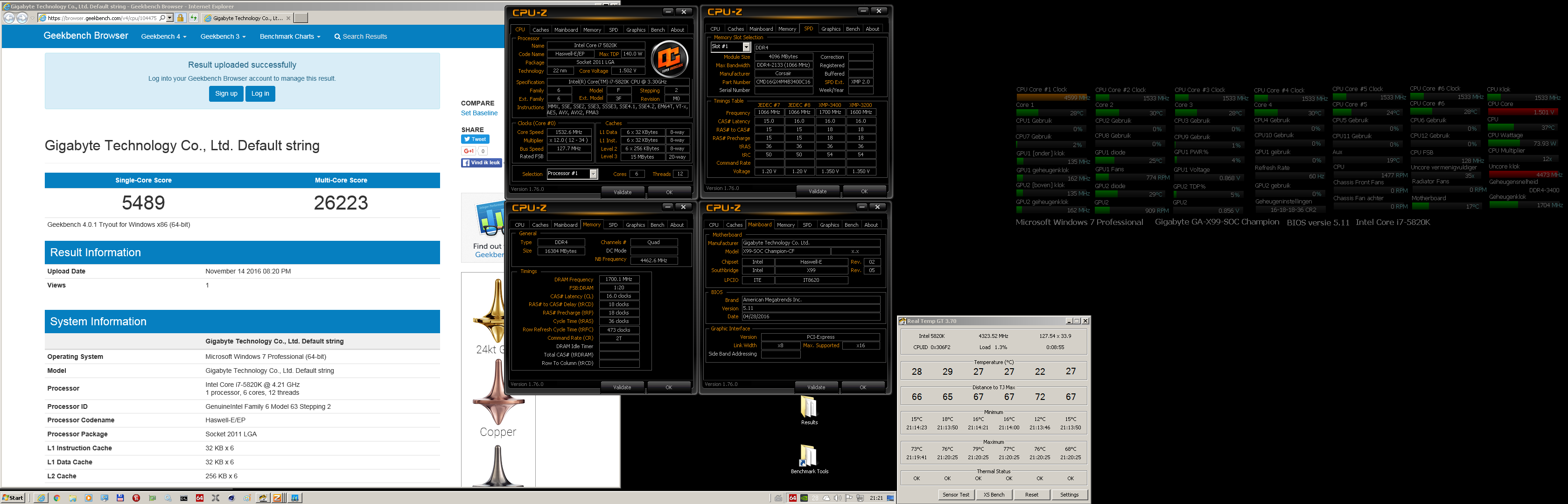Expand the Geekbench 4 dropdown menu
The width and height of the screenshot is (1568, 504).
[x=164, y=36]
